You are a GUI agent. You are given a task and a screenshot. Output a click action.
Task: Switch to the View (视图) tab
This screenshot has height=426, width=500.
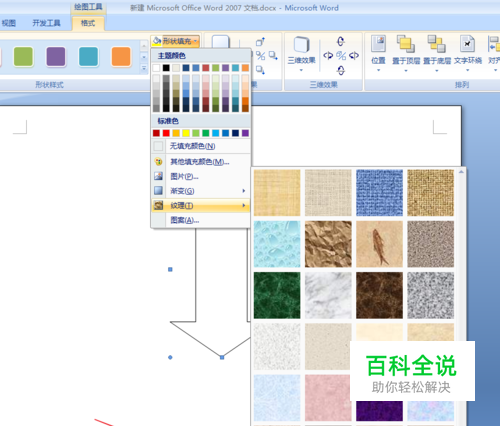tap(9, 23)
